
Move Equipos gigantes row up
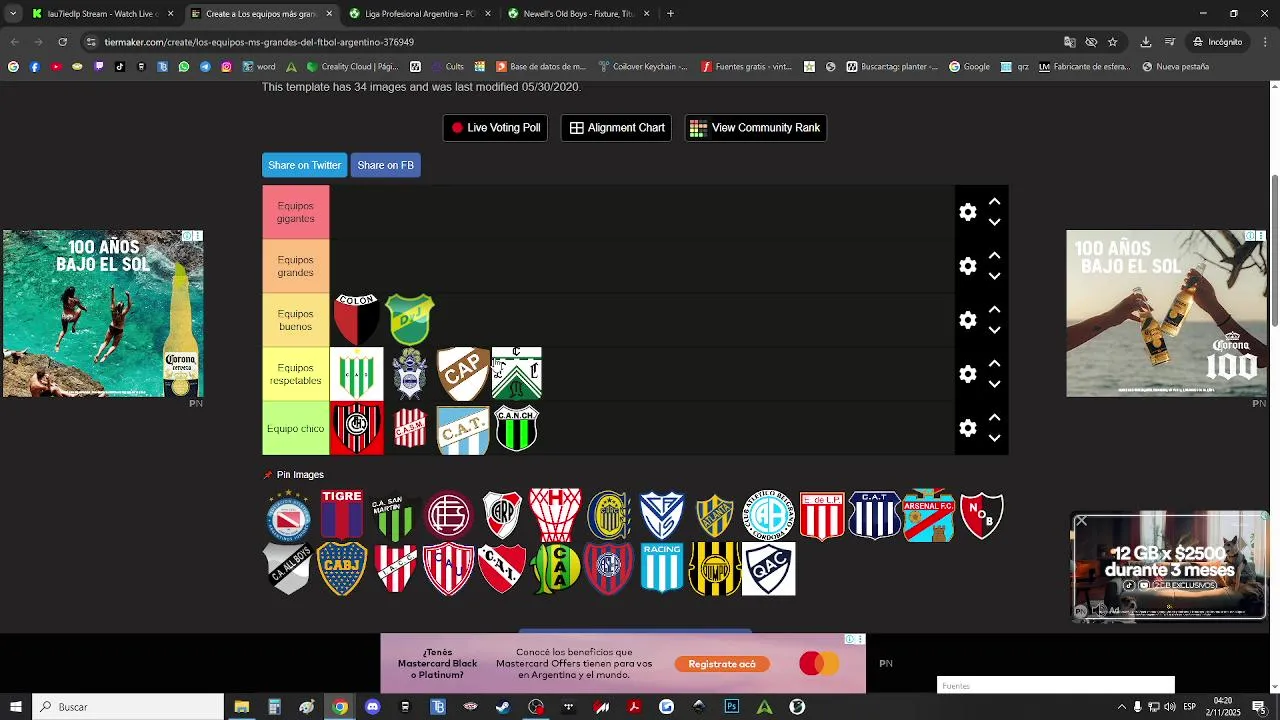click(994, 201)
